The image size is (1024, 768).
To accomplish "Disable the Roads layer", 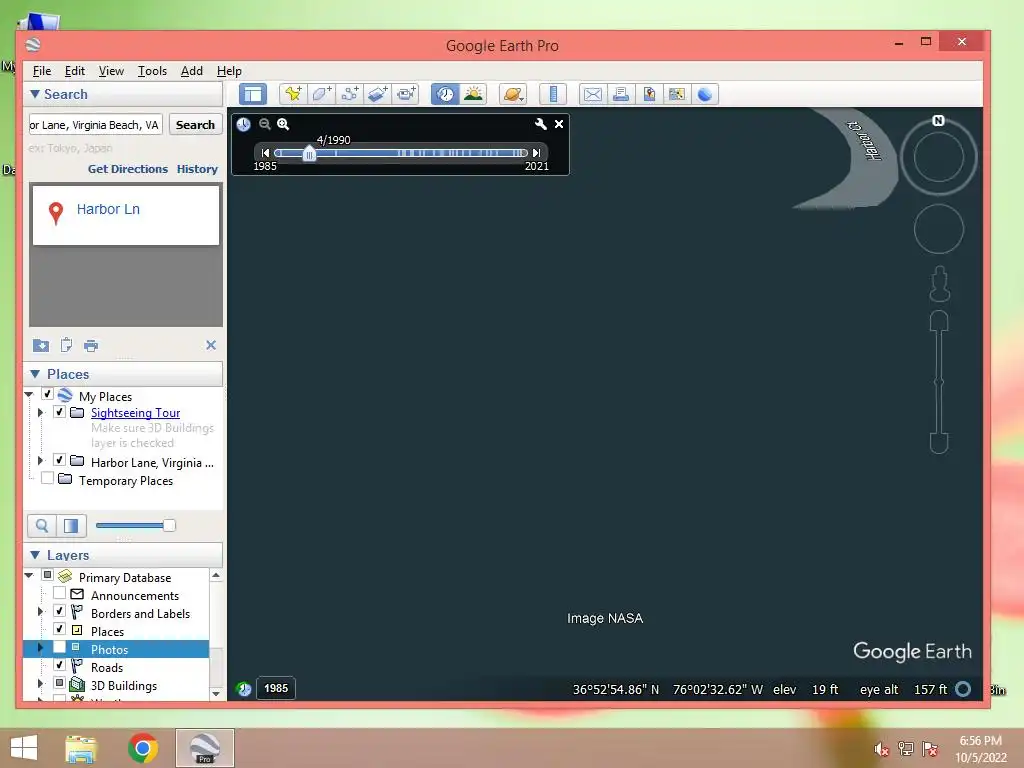I will [59, 665].
